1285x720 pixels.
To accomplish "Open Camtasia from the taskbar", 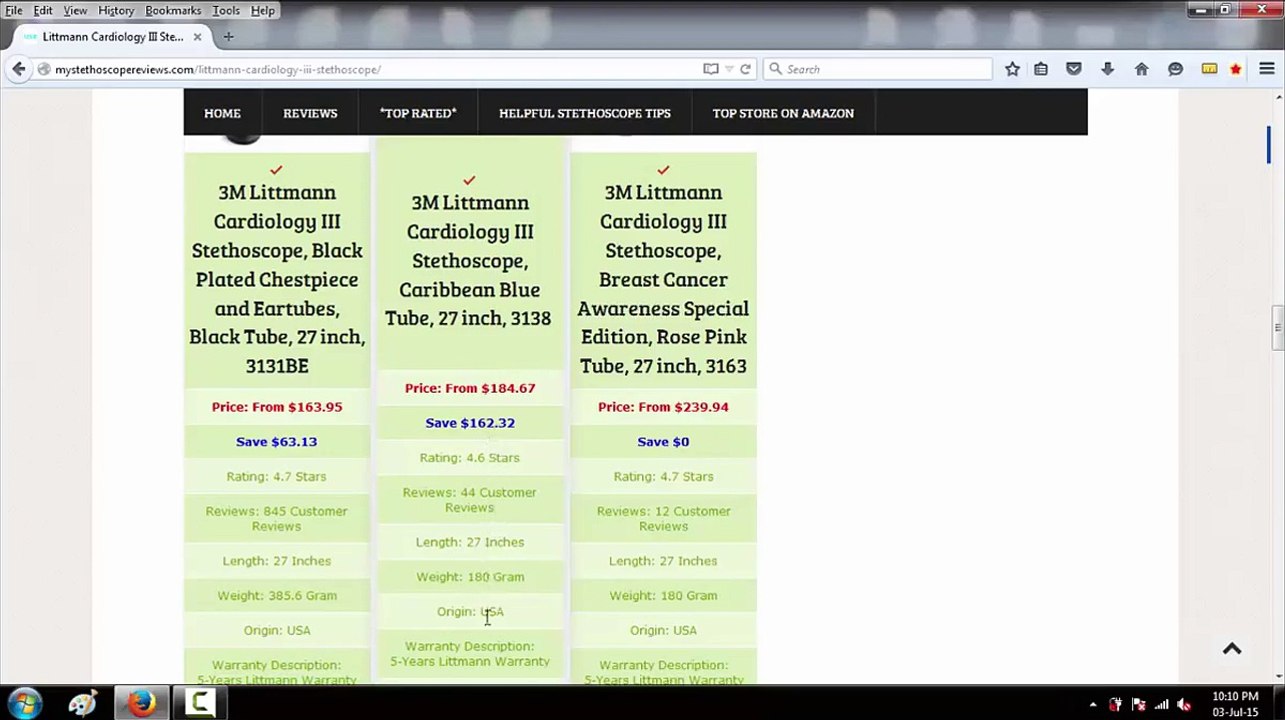I will pos(200,703).
